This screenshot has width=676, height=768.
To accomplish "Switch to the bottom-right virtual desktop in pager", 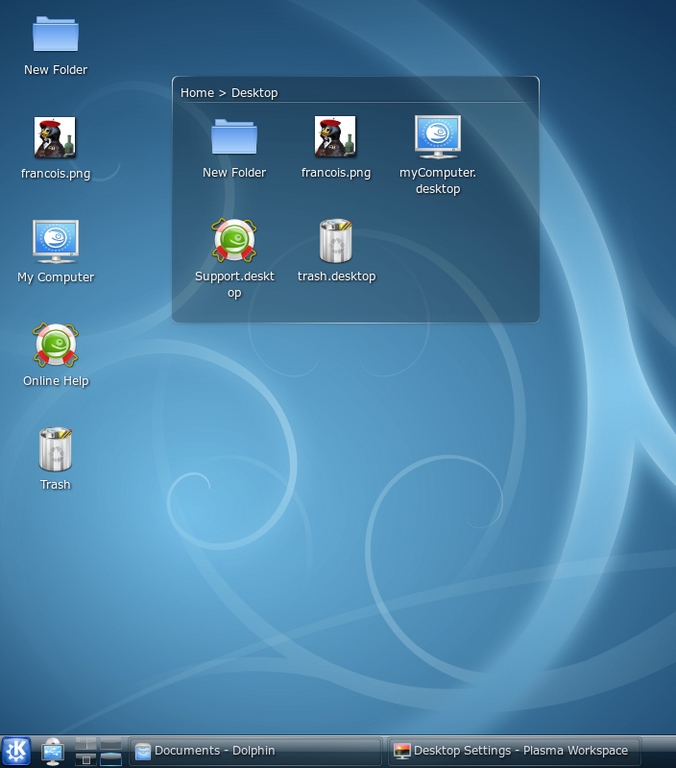I will click(110, 759).
